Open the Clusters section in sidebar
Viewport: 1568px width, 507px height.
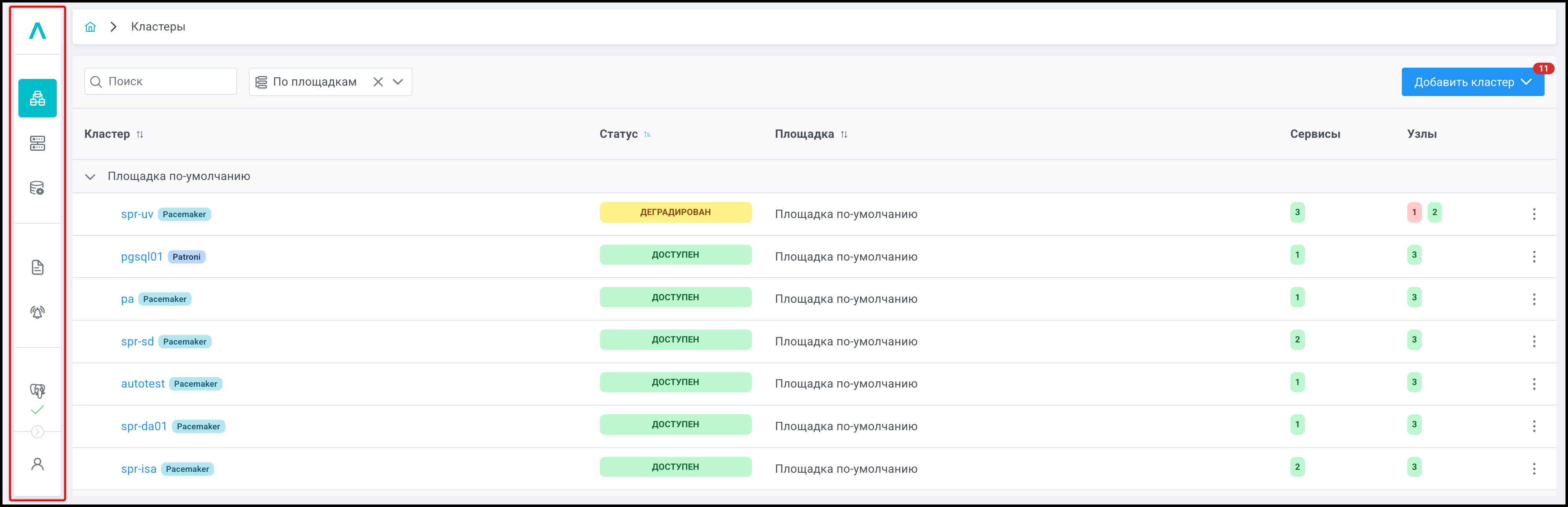tap(37, 98)
